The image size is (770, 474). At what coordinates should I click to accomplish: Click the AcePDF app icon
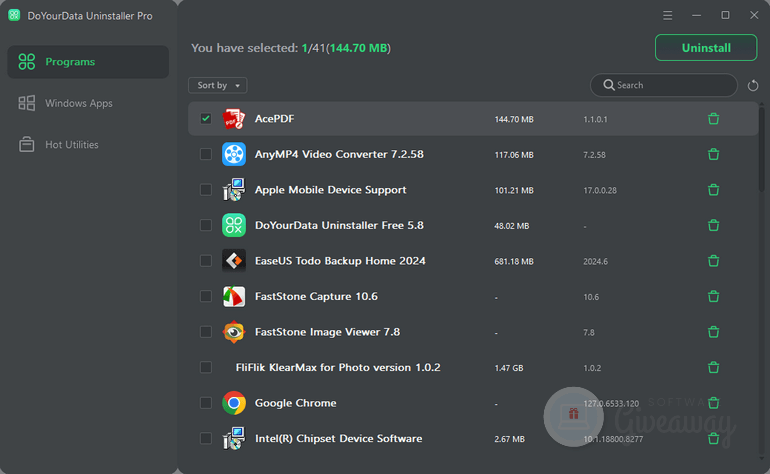coord(234,119)
